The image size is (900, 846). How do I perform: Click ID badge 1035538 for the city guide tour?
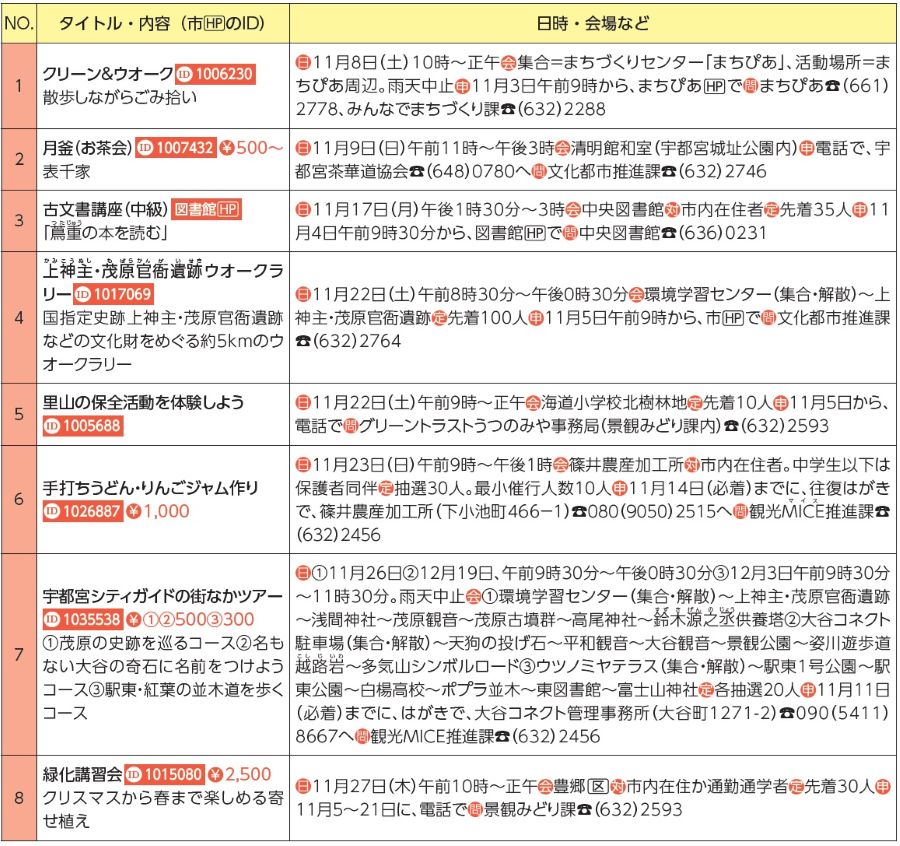pos(82,617)
